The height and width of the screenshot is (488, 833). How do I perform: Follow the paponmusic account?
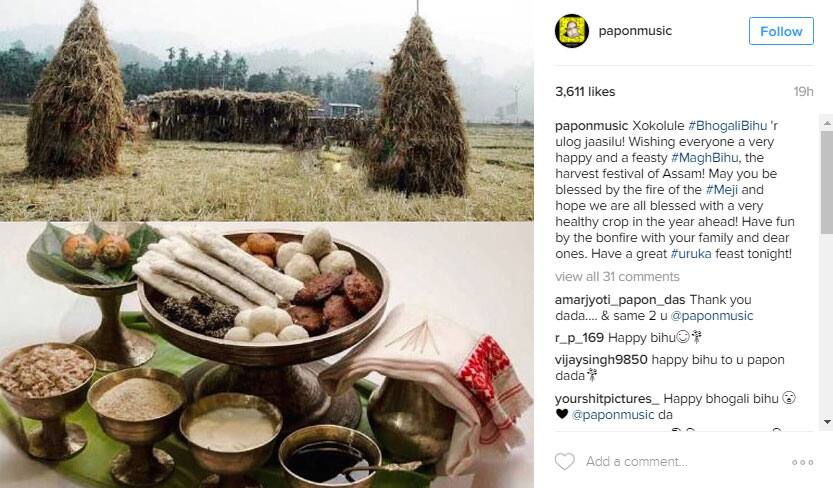pyautogui.click(x=781, y=31)
